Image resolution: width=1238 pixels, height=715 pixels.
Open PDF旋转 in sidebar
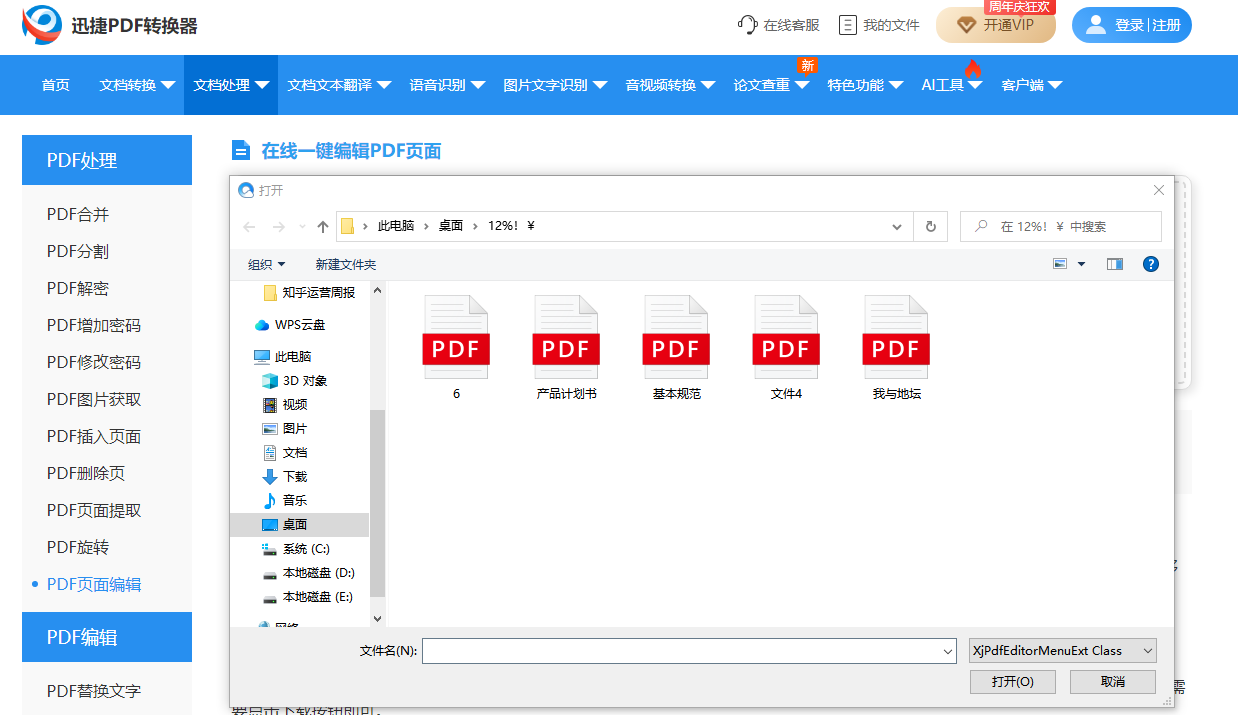[x=78, y=548]
